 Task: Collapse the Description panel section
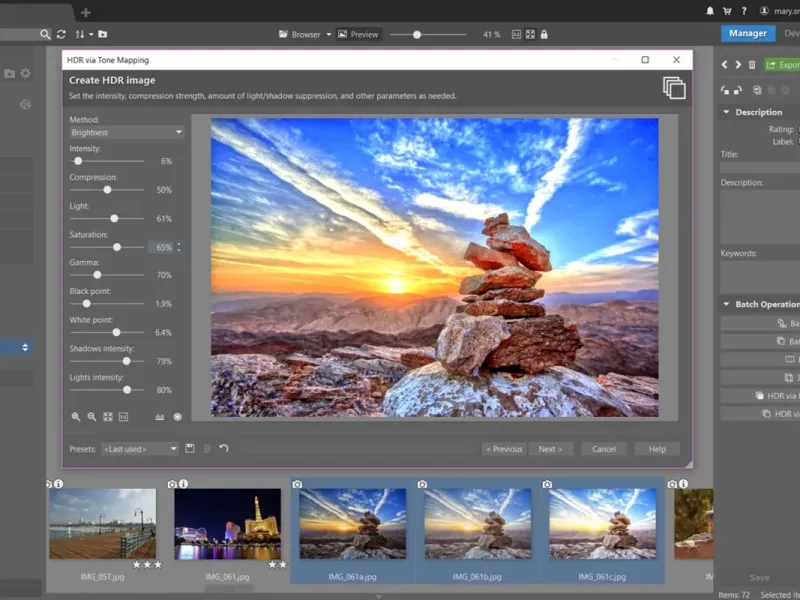[x=727, y=112]
